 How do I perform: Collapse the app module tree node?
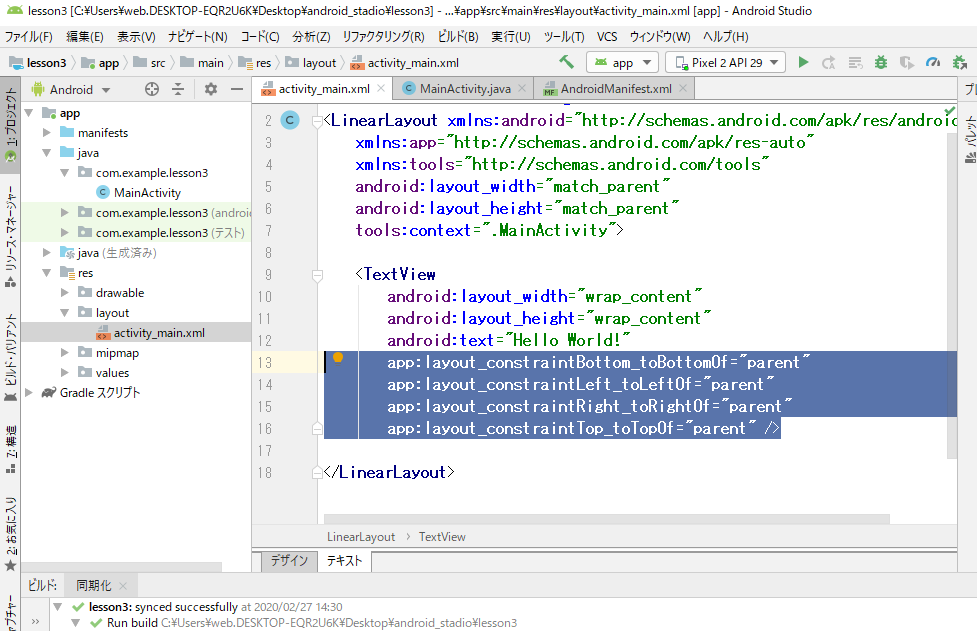coord(29,113)
